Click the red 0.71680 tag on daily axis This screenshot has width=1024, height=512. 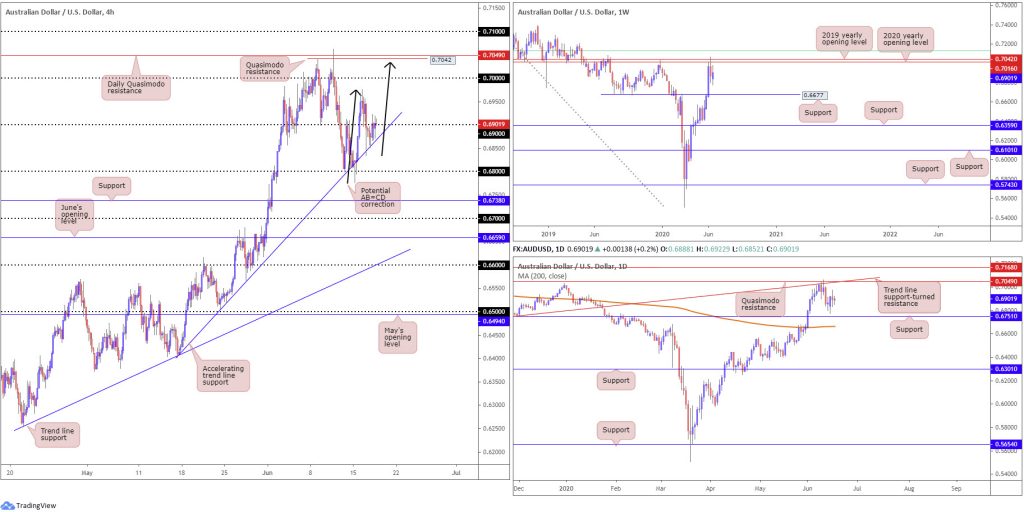click(x=1007, y=268)
